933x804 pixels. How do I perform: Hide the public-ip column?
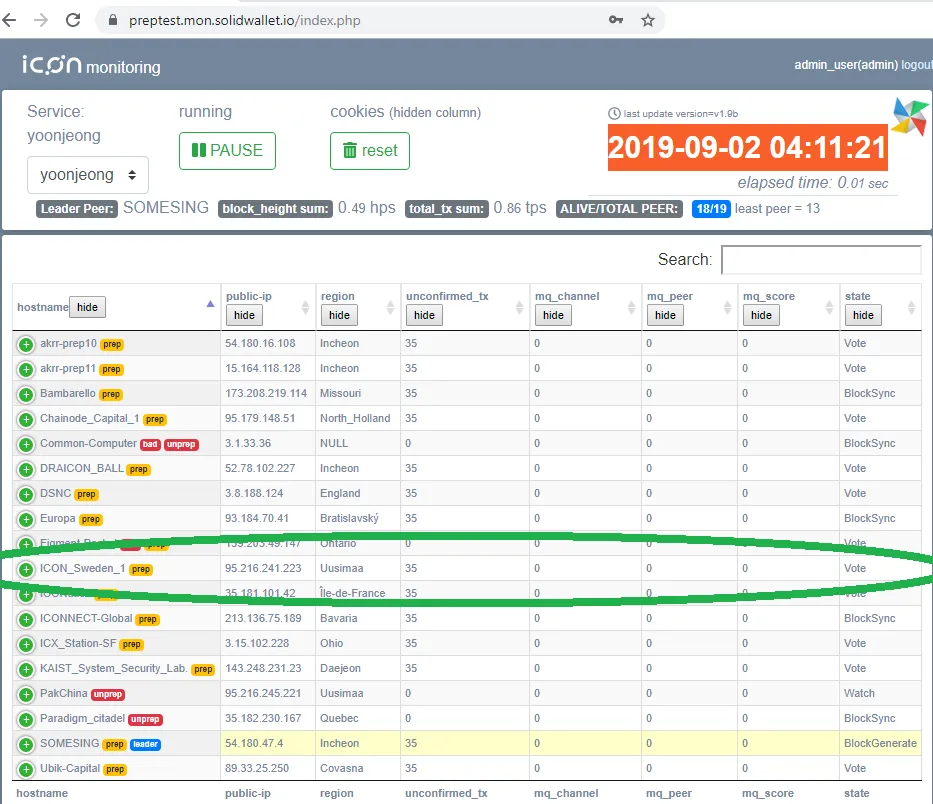(245, 315)
